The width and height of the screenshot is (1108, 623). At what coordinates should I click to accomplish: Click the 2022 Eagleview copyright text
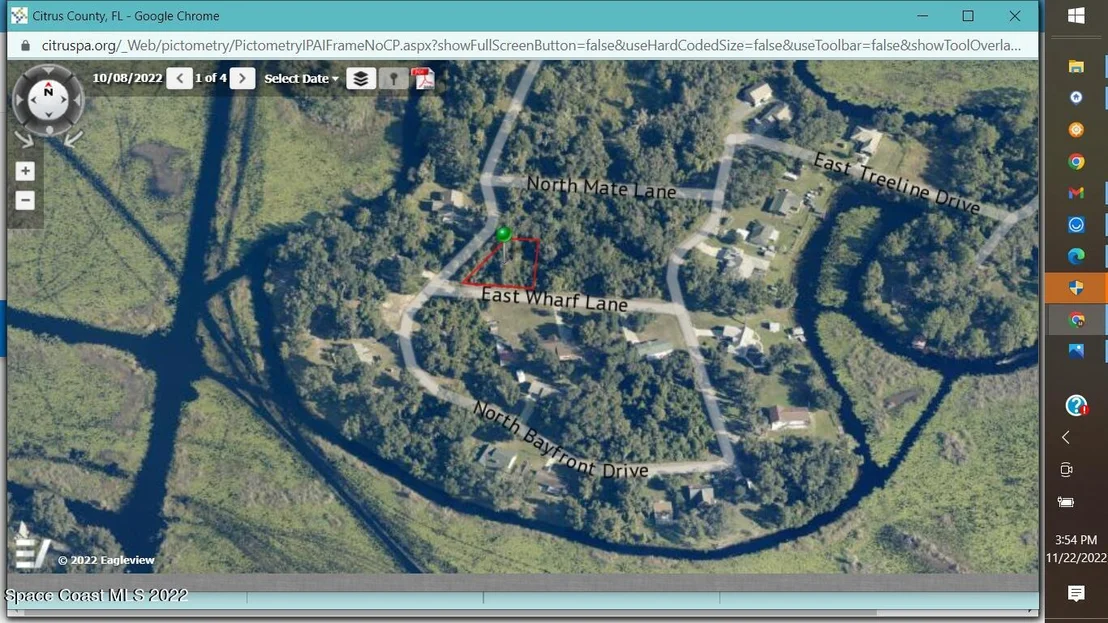[106, 560]
